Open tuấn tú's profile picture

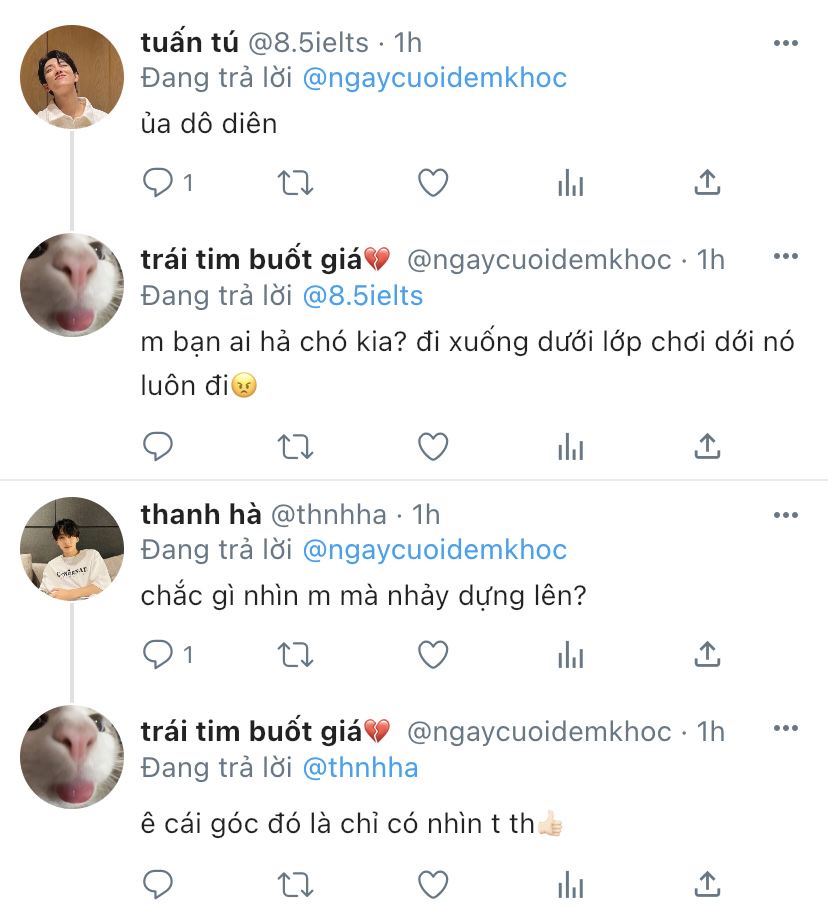(72, 77)
